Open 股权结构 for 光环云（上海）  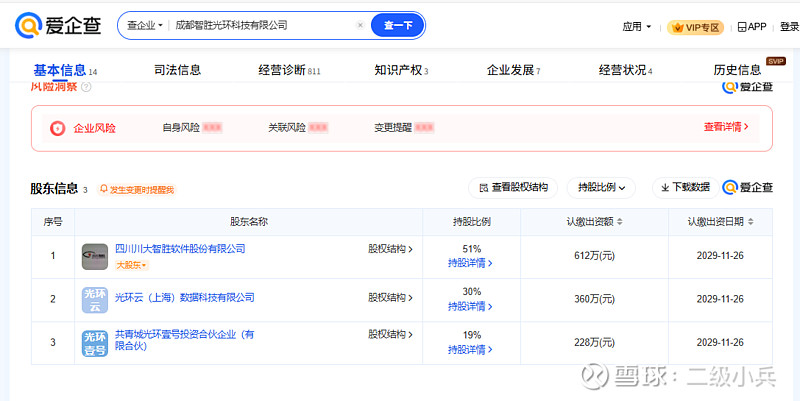tap(390, 297)
